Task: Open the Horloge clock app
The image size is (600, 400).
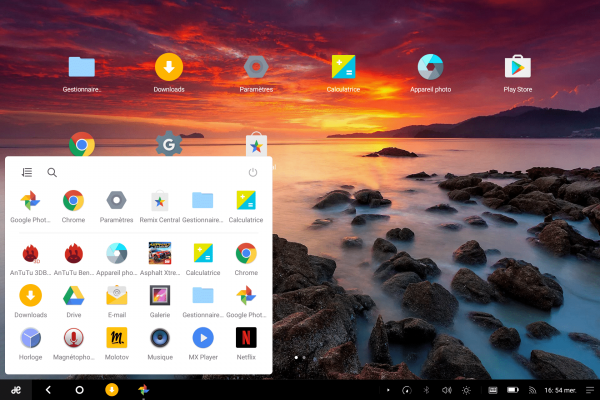Action: point(30,338)
